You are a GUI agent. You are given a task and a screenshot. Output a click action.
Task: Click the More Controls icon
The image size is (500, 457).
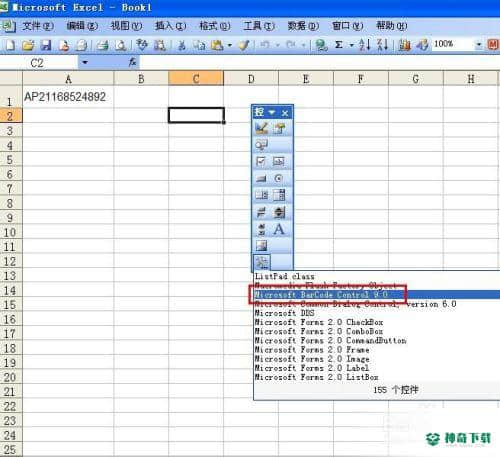click(x=262, y=263)
